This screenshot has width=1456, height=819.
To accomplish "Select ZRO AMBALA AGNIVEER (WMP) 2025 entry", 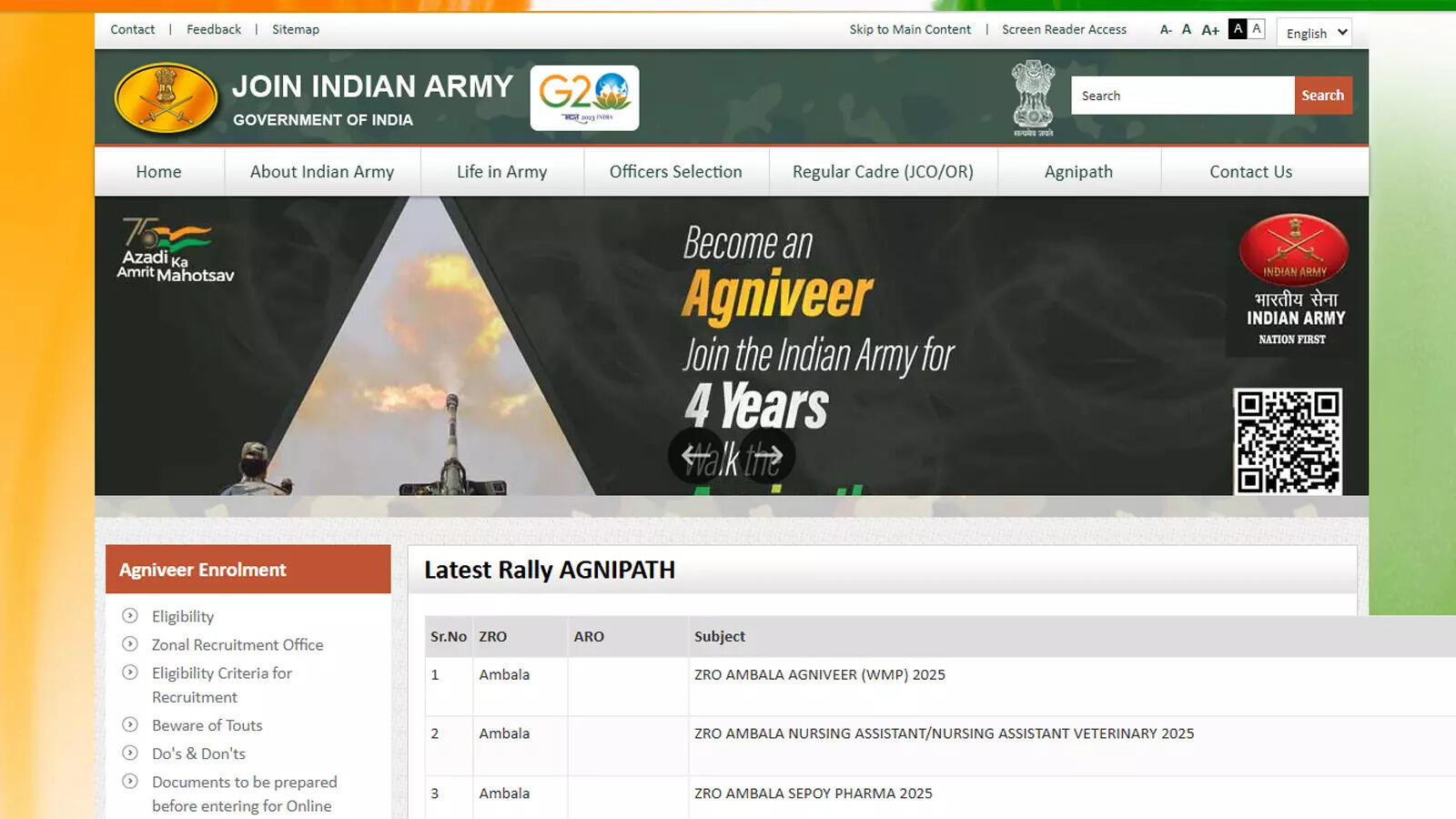I will (820, 674).
